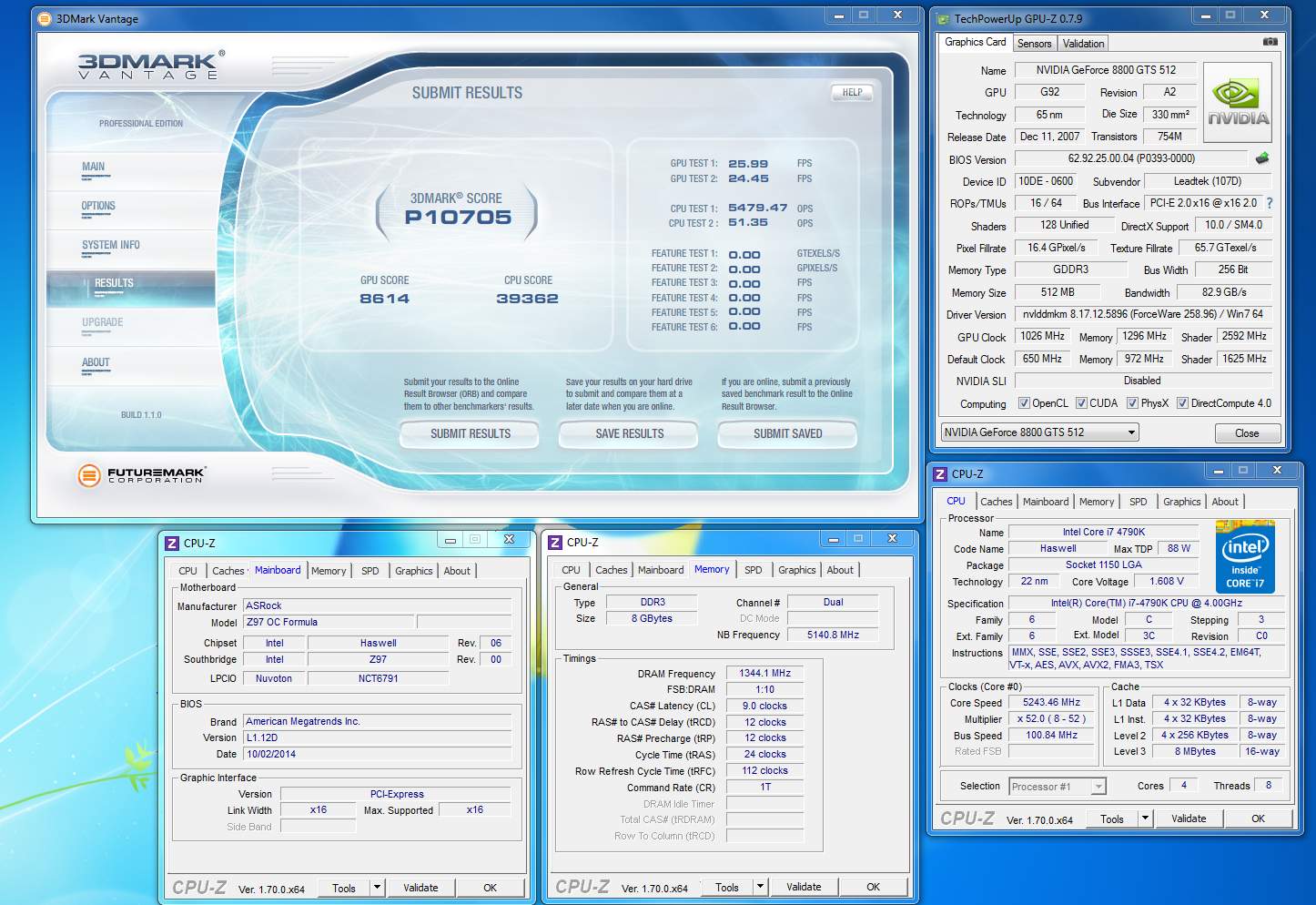Image resolution: width=1316 pixels, height=905 pixels.
Task: Click the BIOS date 10/02/2014 field
Action: point(377,755)
